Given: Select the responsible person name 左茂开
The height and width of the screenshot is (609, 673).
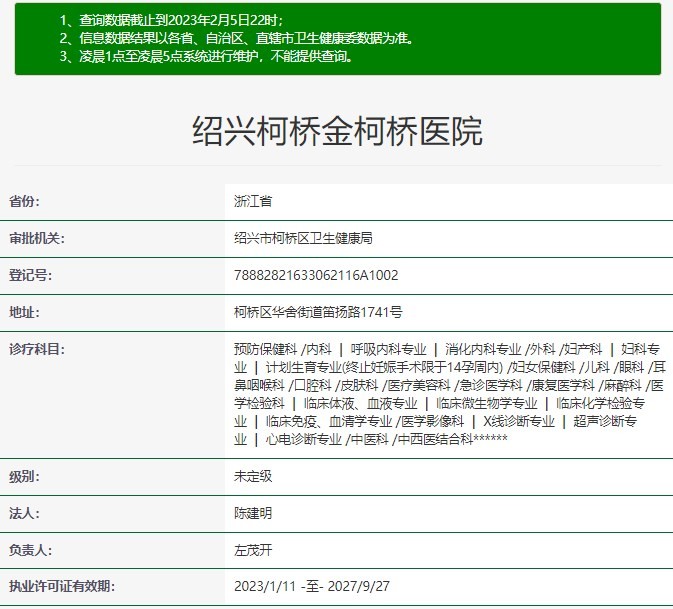Looking at the screenshot, I should coord(253,550).
